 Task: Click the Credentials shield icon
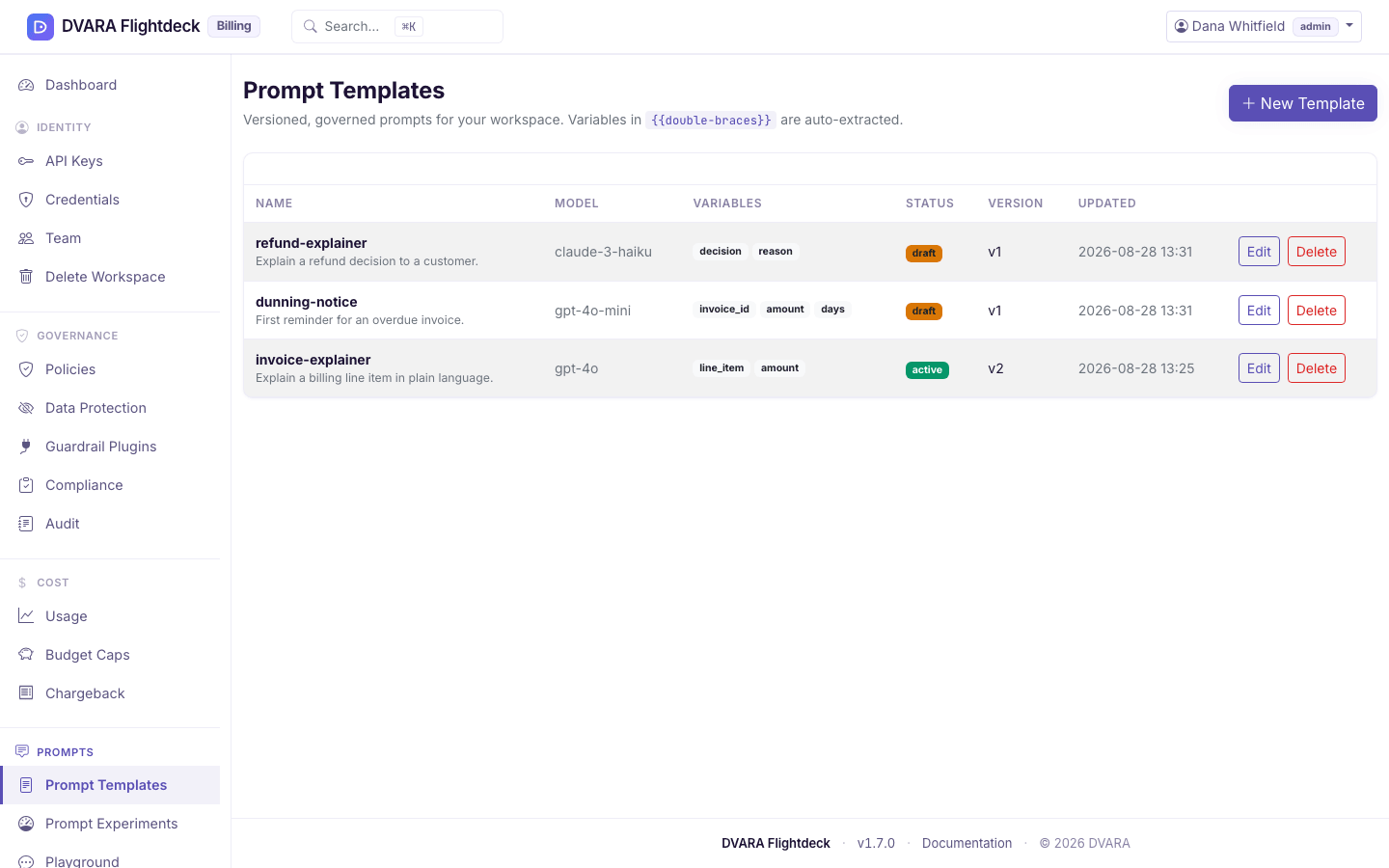pos(26,200)
